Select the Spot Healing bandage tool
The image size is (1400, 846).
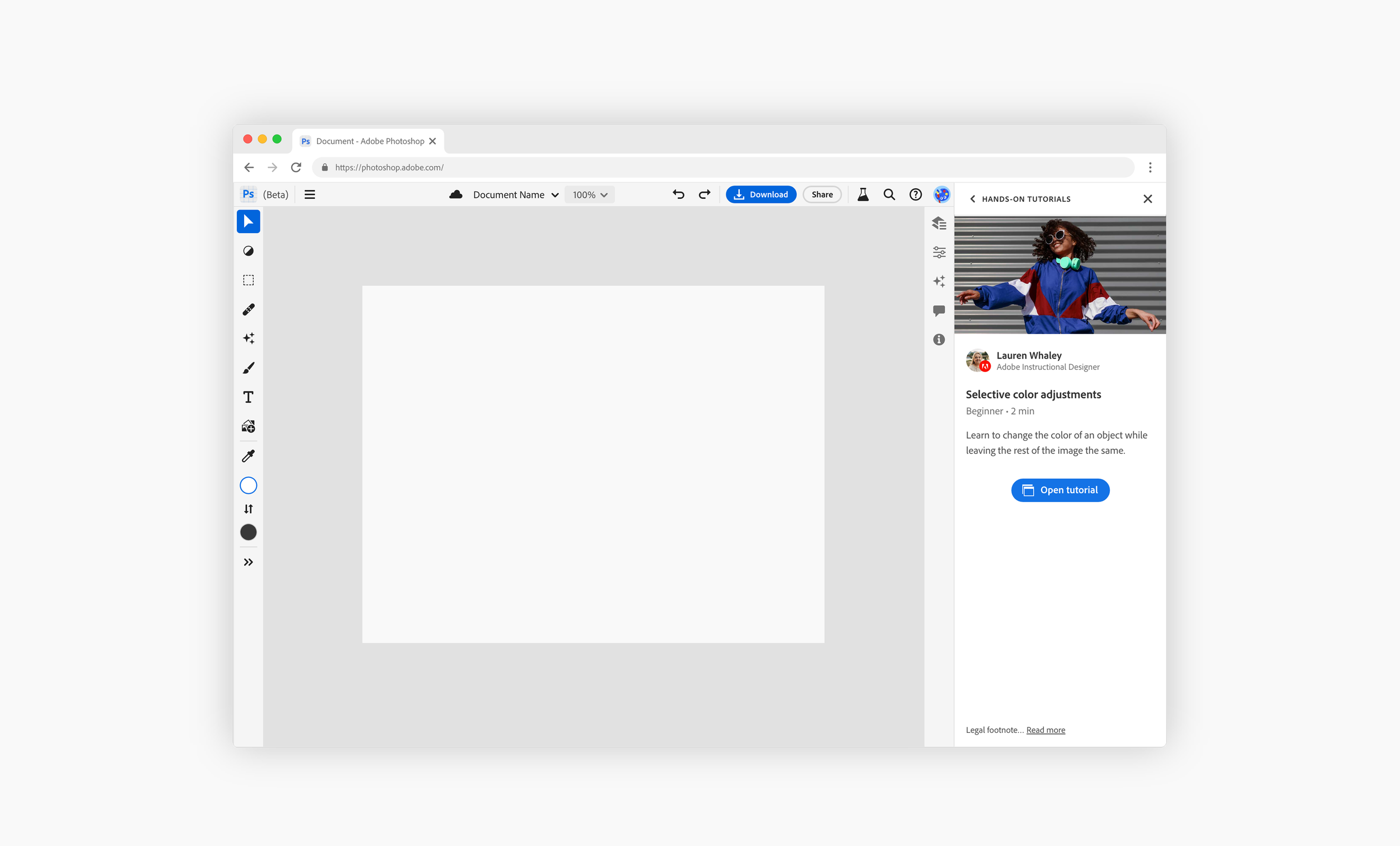pos(248,309)
